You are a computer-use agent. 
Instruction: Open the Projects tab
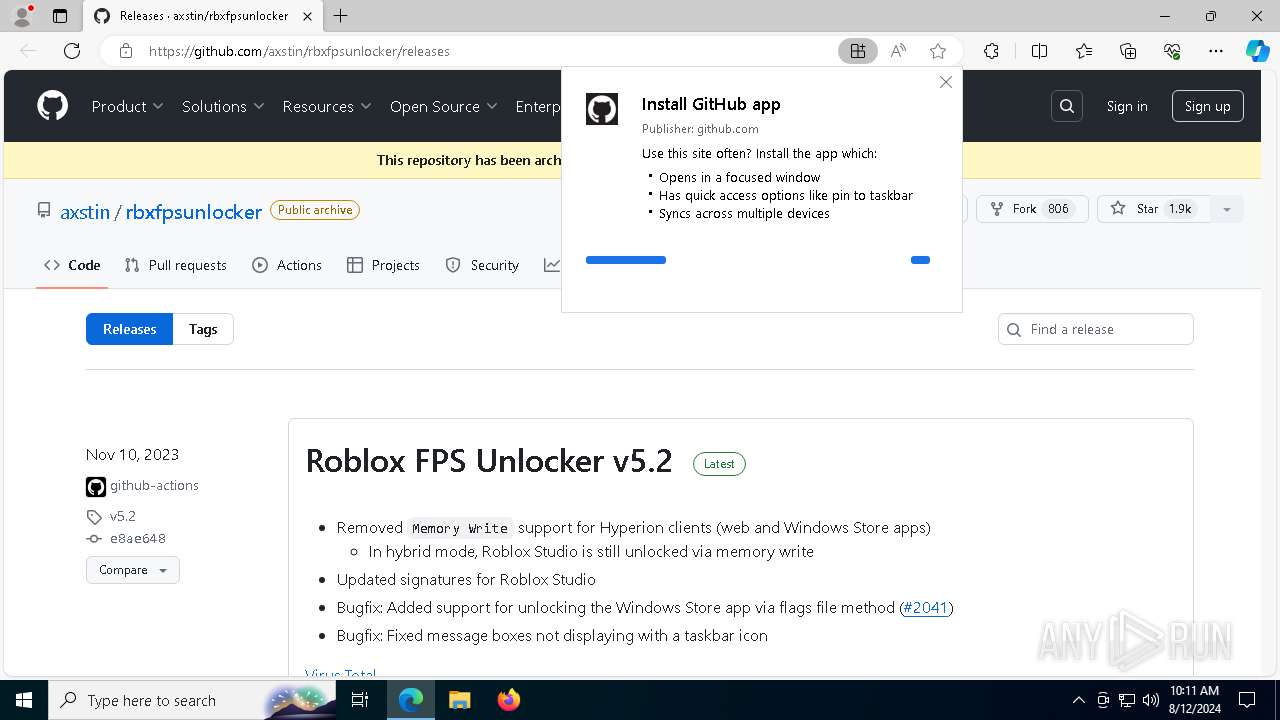(383, 265)
